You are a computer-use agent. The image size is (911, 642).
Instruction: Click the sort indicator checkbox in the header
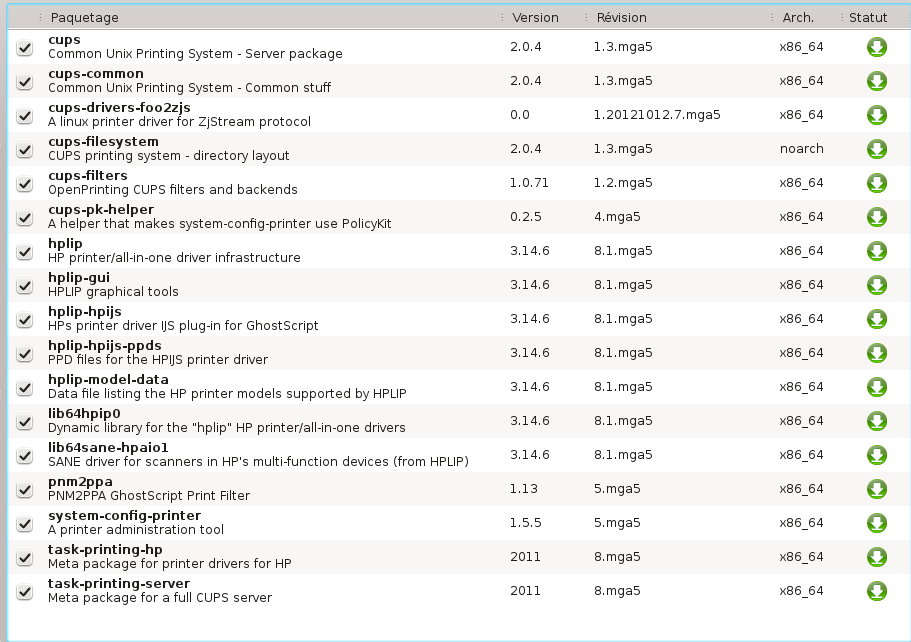[25, 18]
